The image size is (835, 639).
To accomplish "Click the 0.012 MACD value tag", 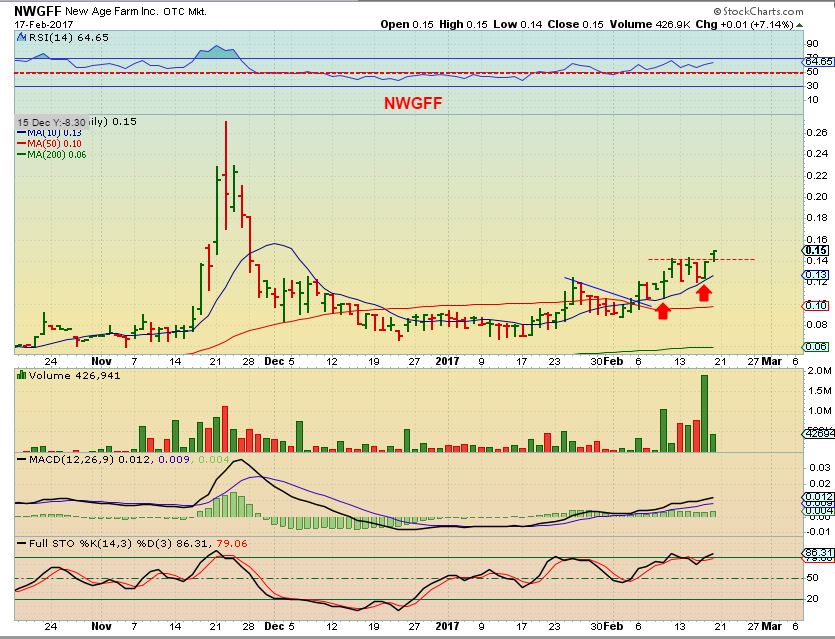I will pos(818,496).
